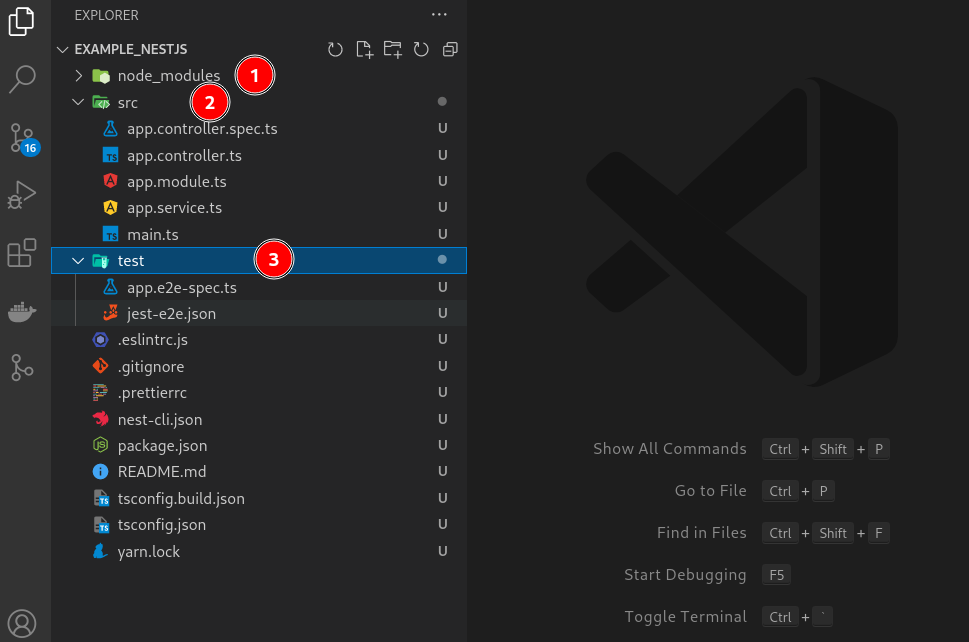Open the README.md file
Screen dimensions: 969x642
click(162, 471)
